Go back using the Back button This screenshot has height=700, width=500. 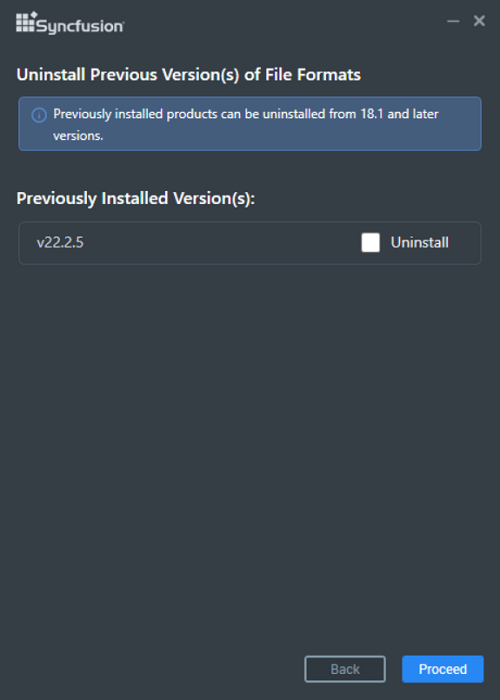345,669
